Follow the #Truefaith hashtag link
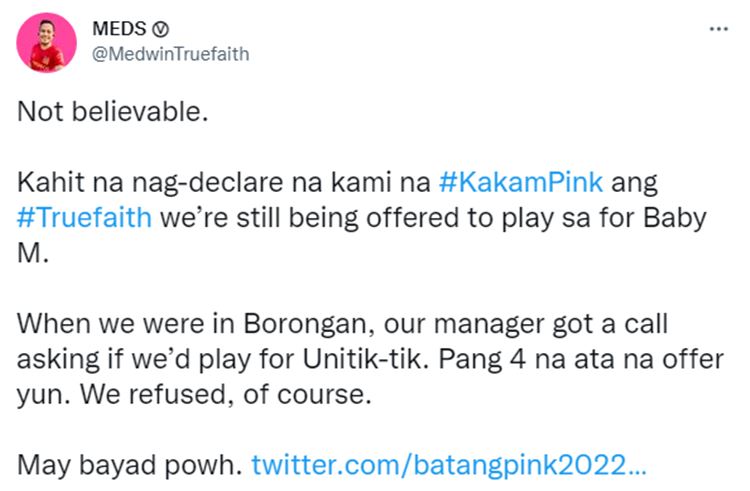The height and width of the screenshot is (491, 750). (85, 216)
